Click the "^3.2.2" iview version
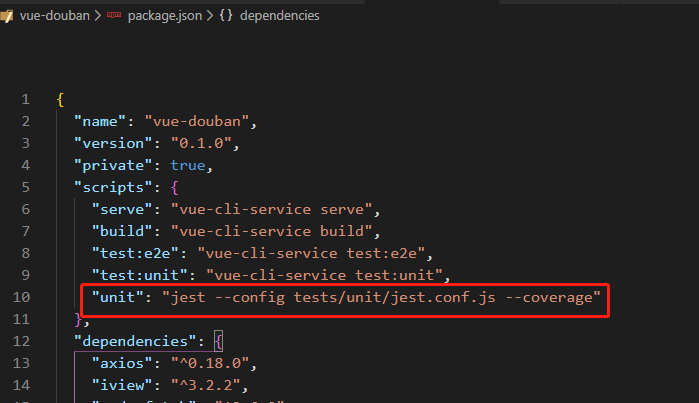 pyautogui.click(x=206, y=385)
